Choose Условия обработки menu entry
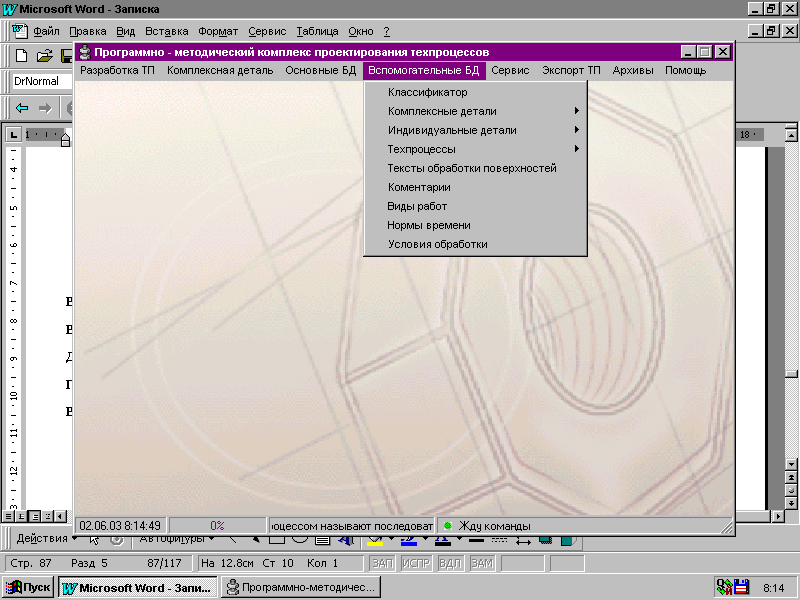The image size is (800, 600). coord(476,244)
